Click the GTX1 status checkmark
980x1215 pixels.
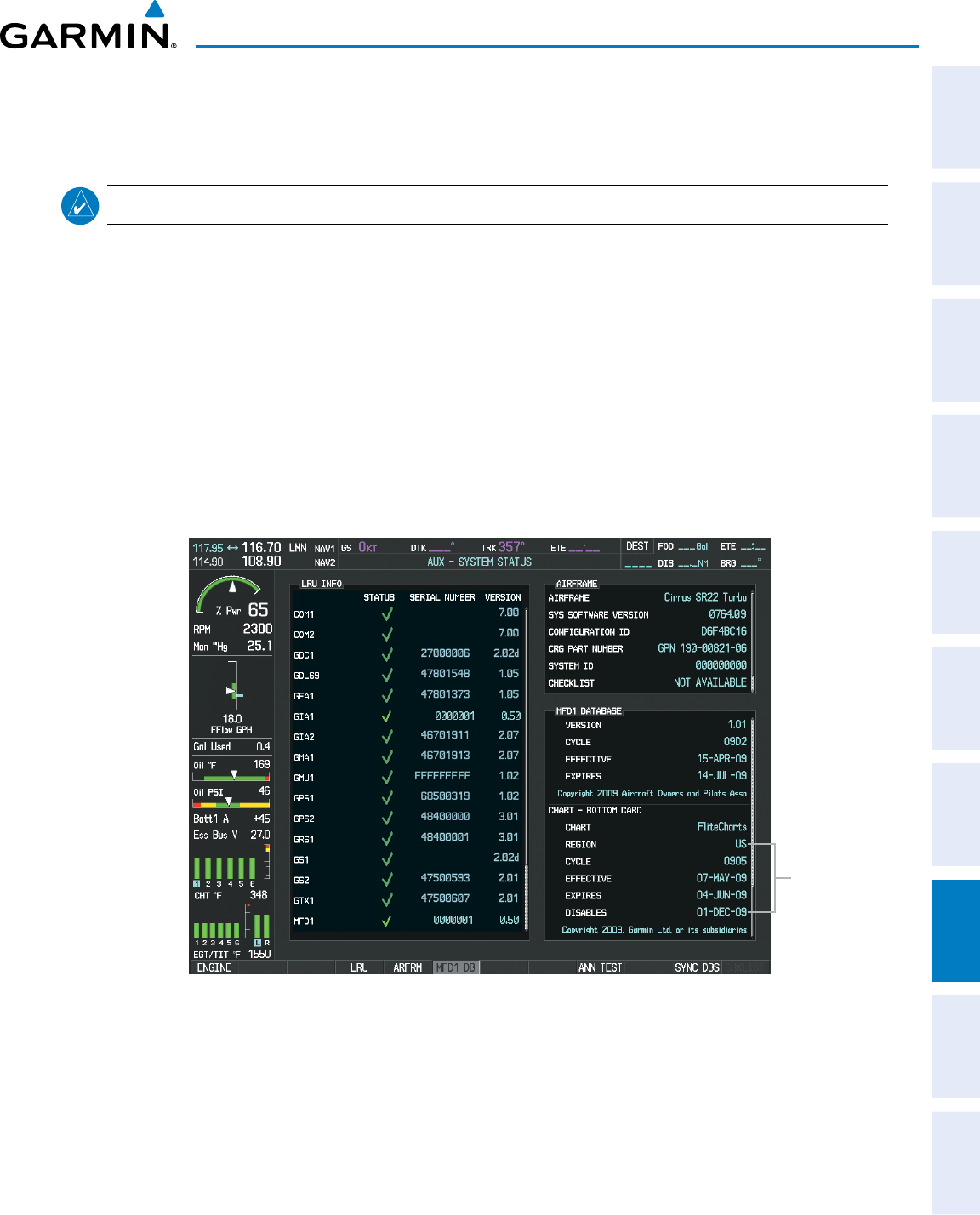click(387, 899)
